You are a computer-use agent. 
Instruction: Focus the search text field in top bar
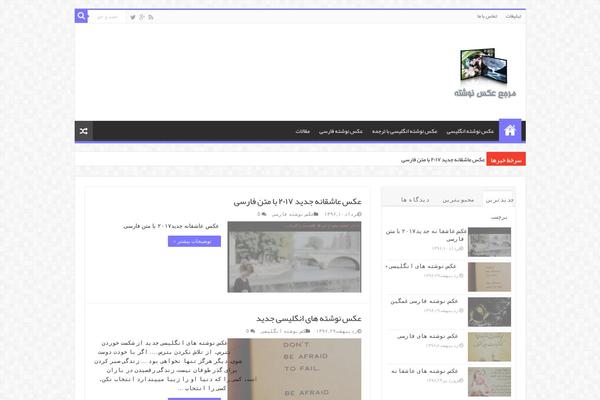[x=107, y=17]
